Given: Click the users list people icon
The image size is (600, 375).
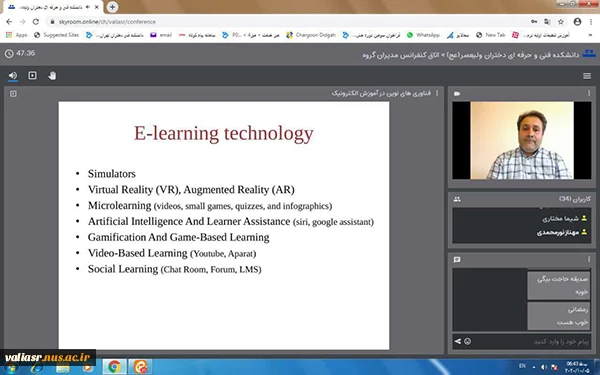Looking at the screenshot, I should (457, 199).
